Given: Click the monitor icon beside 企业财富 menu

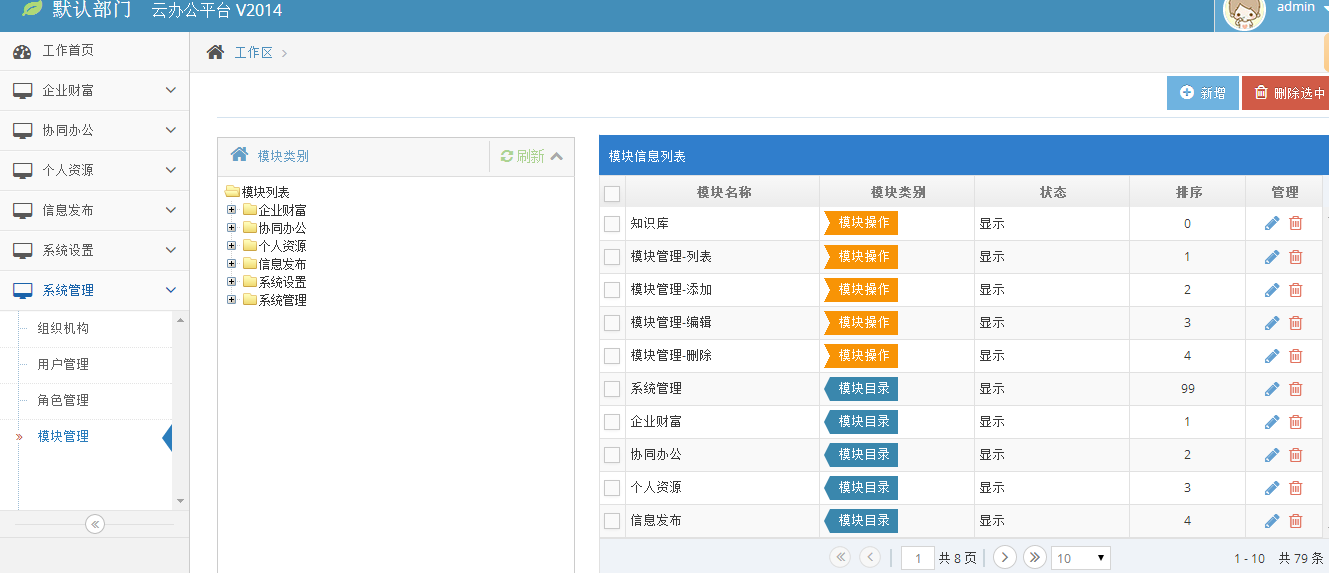Looking at the screenshot, I should [x=22, y=91].
